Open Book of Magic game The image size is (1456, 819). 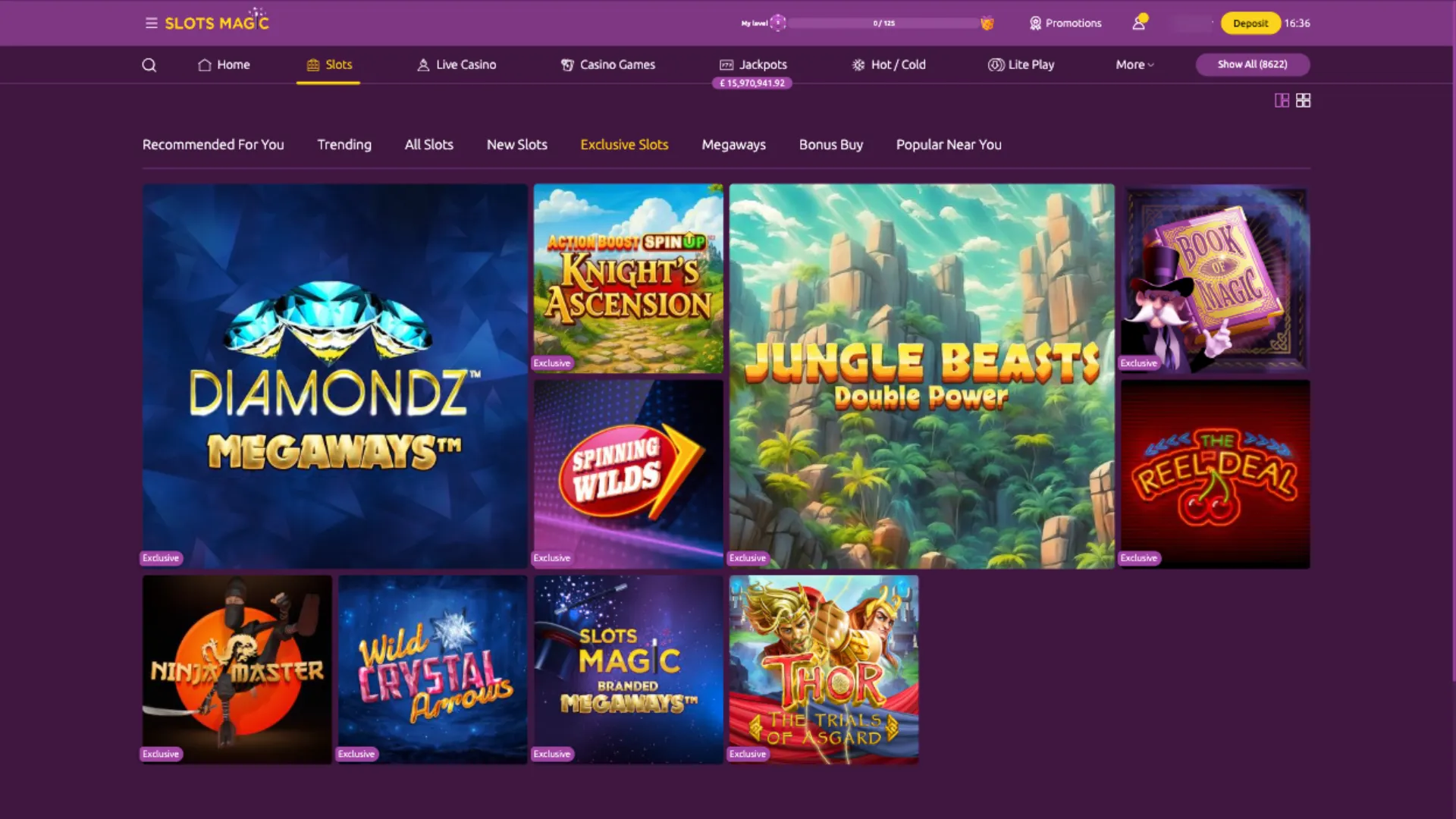(1216, 278)
